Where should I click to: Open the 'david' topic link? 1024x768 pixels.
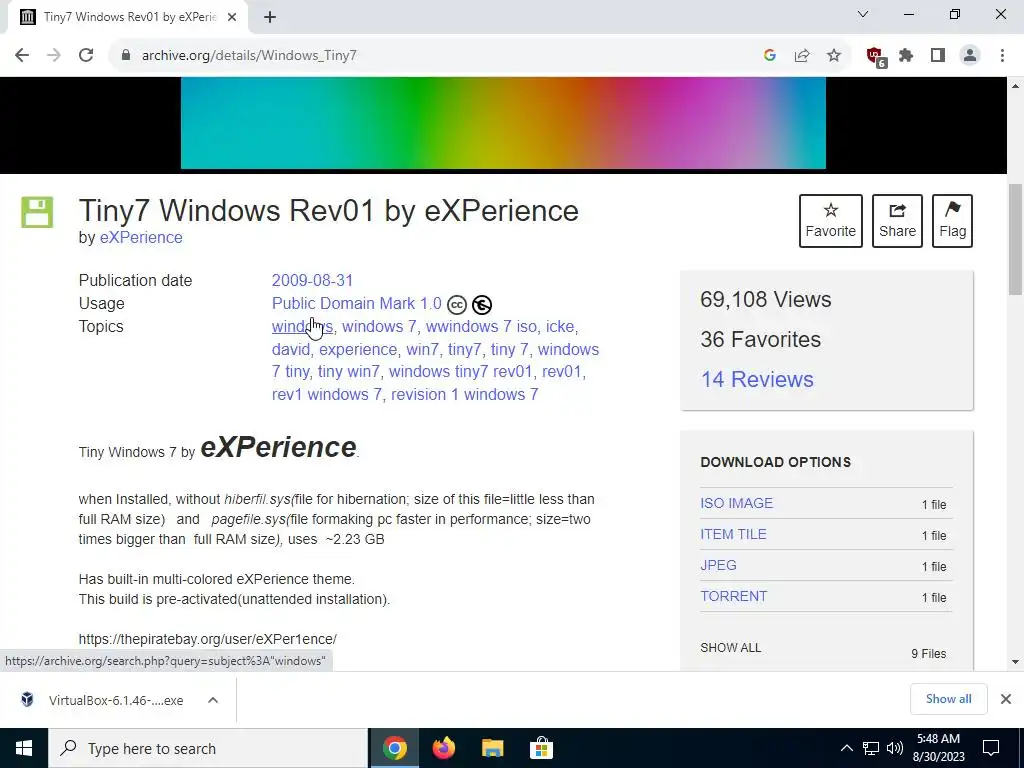click(291, 349)
